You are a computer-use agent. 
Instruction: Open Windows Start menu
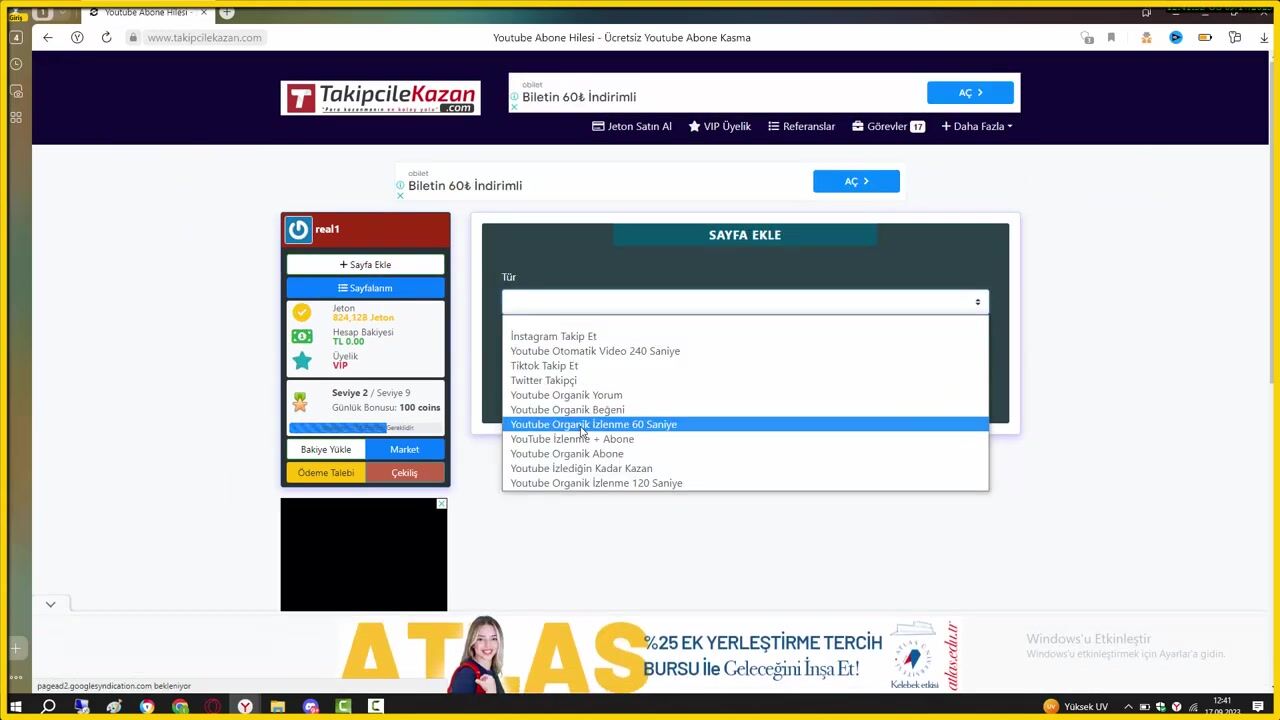point(15,706)
